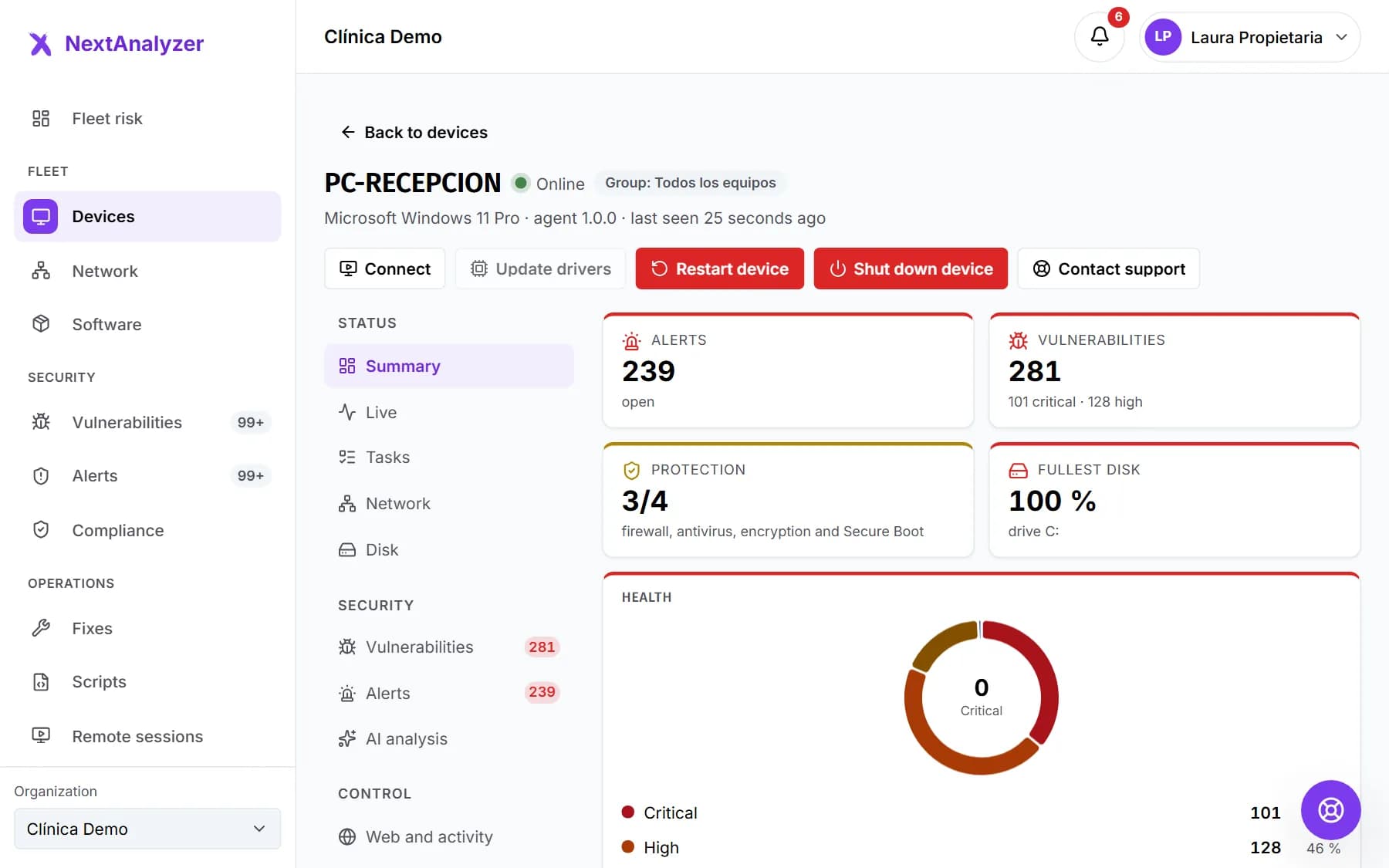Click Shut down device
Image resolution: width=1389 pixels, height=868 pixels.
coord(911,269)
